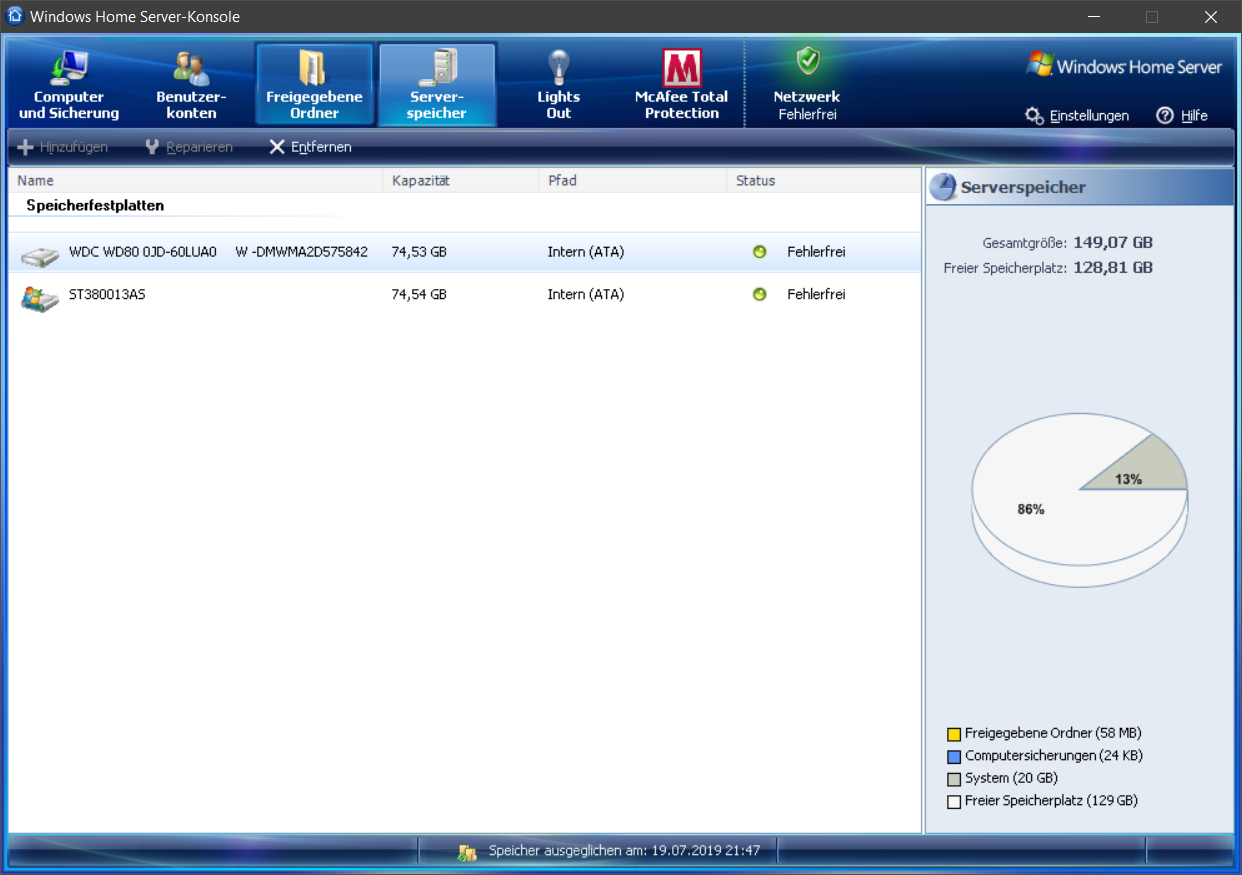This screenshot has height=875, width=1242.
Task: Select the Speicherfestplatten group heading
Action: coord(95,205)
